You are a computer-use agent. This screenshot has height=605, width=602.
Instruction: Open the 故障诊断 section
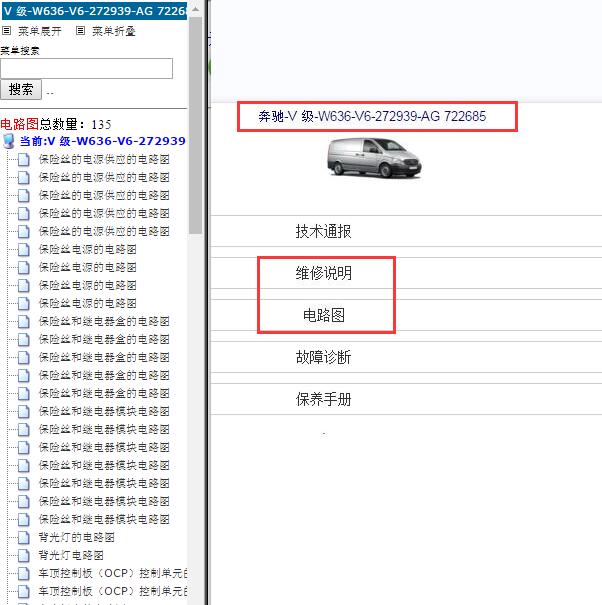point(323,357)
